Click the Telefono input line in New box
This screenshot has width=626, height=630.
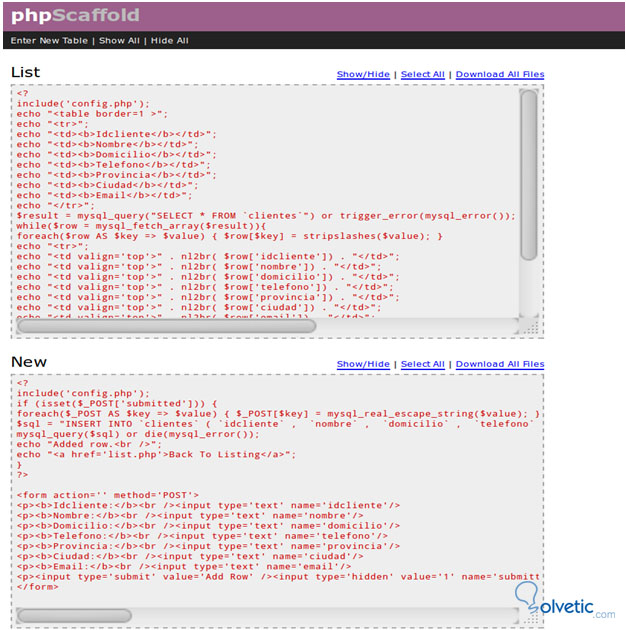pos(202,536)
